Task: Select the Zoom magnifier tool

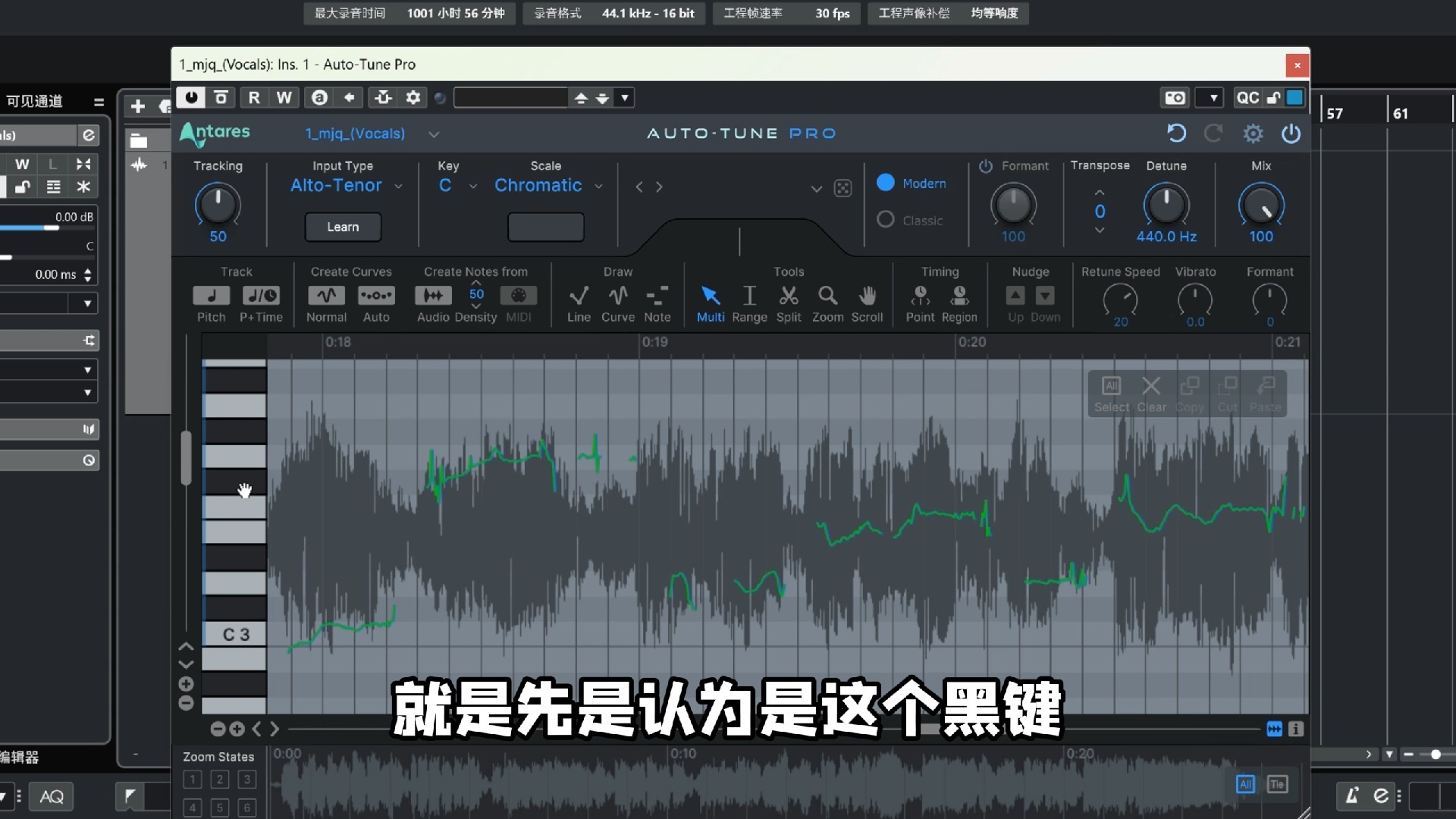Action: click(827, 296)
